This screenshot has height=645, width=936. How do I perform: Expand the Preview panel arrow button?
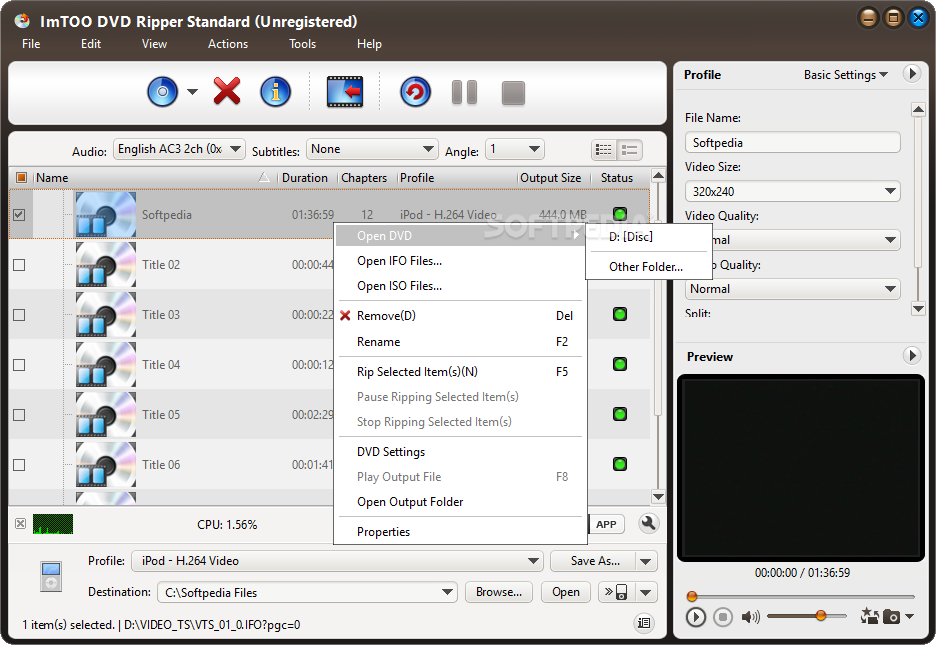click(x=912, y=356)
